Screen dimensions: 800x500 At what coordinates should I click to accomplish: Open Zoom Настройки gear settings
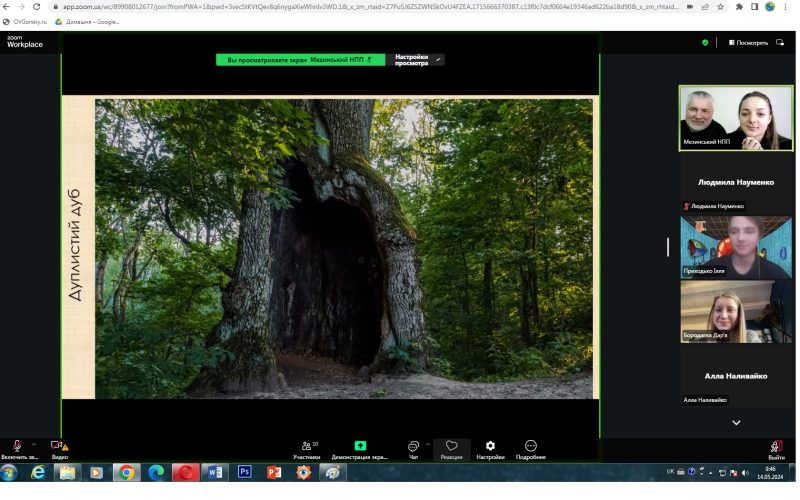[490, 447]
